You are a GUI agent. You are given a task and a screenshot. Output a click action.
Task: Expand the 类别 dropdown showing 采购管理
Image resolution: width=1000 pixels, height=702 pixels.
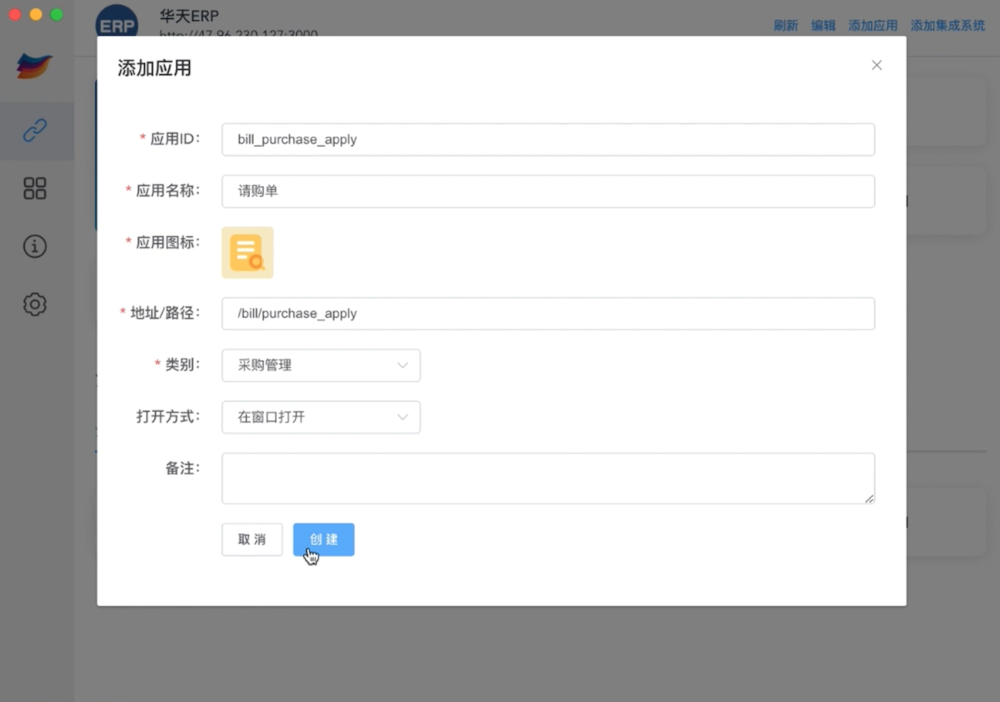tap(320, 365)
